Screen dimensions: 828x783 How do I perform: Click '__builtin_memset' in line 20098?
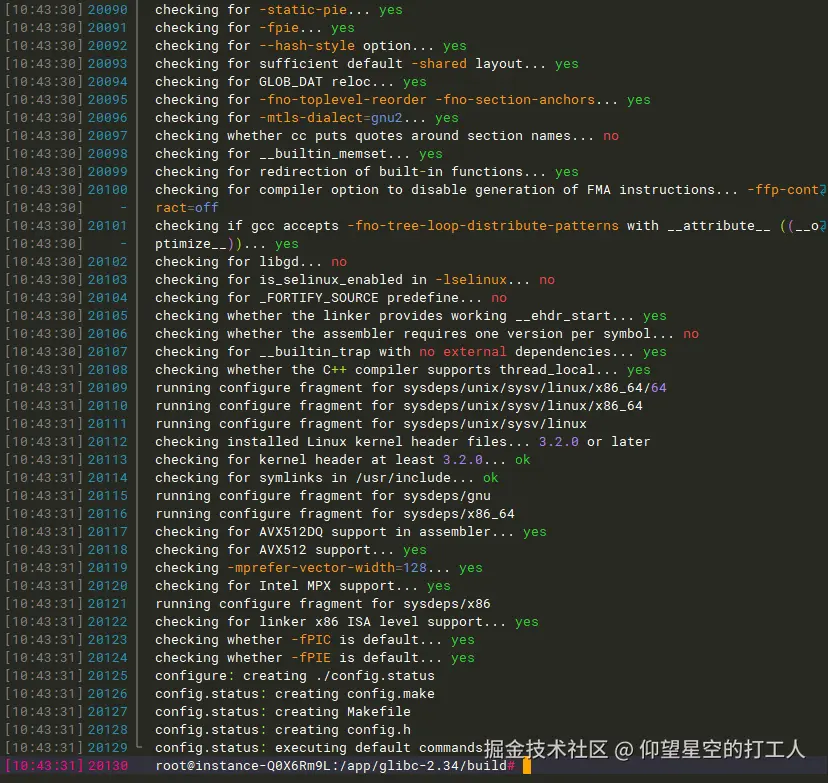point(323,154)
